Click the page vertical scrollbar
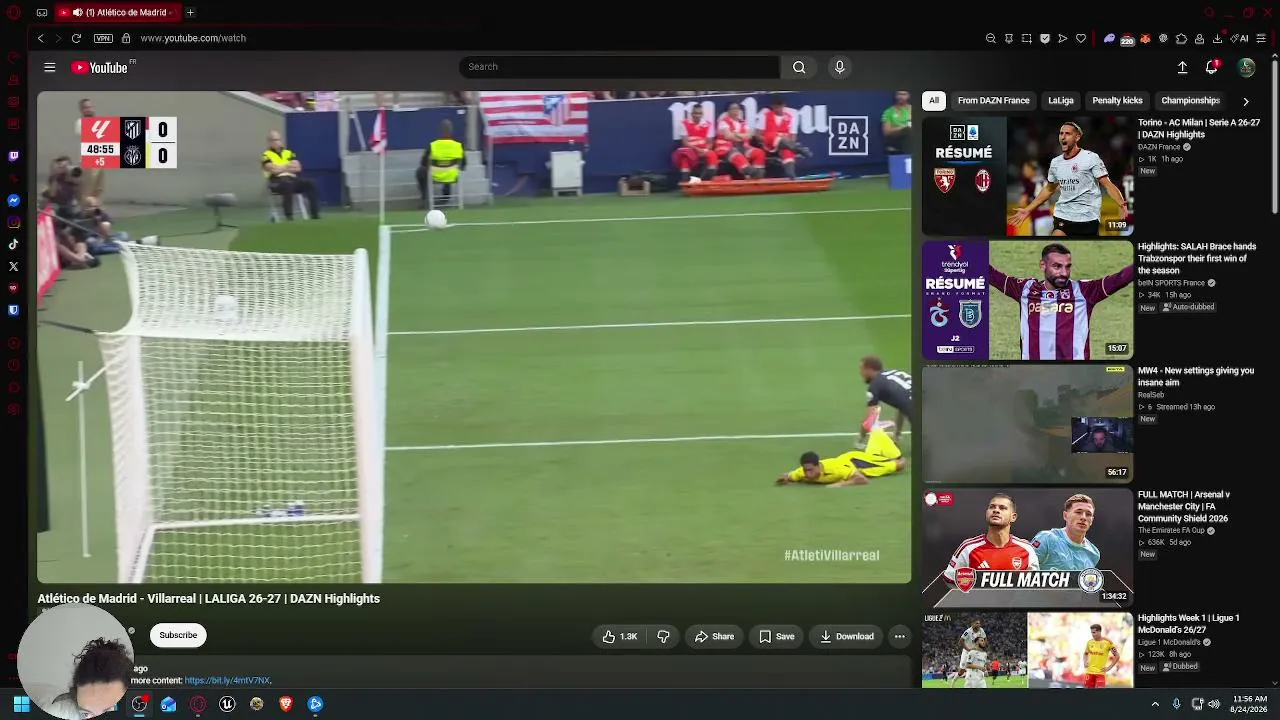 click(x=1274, y=135)
